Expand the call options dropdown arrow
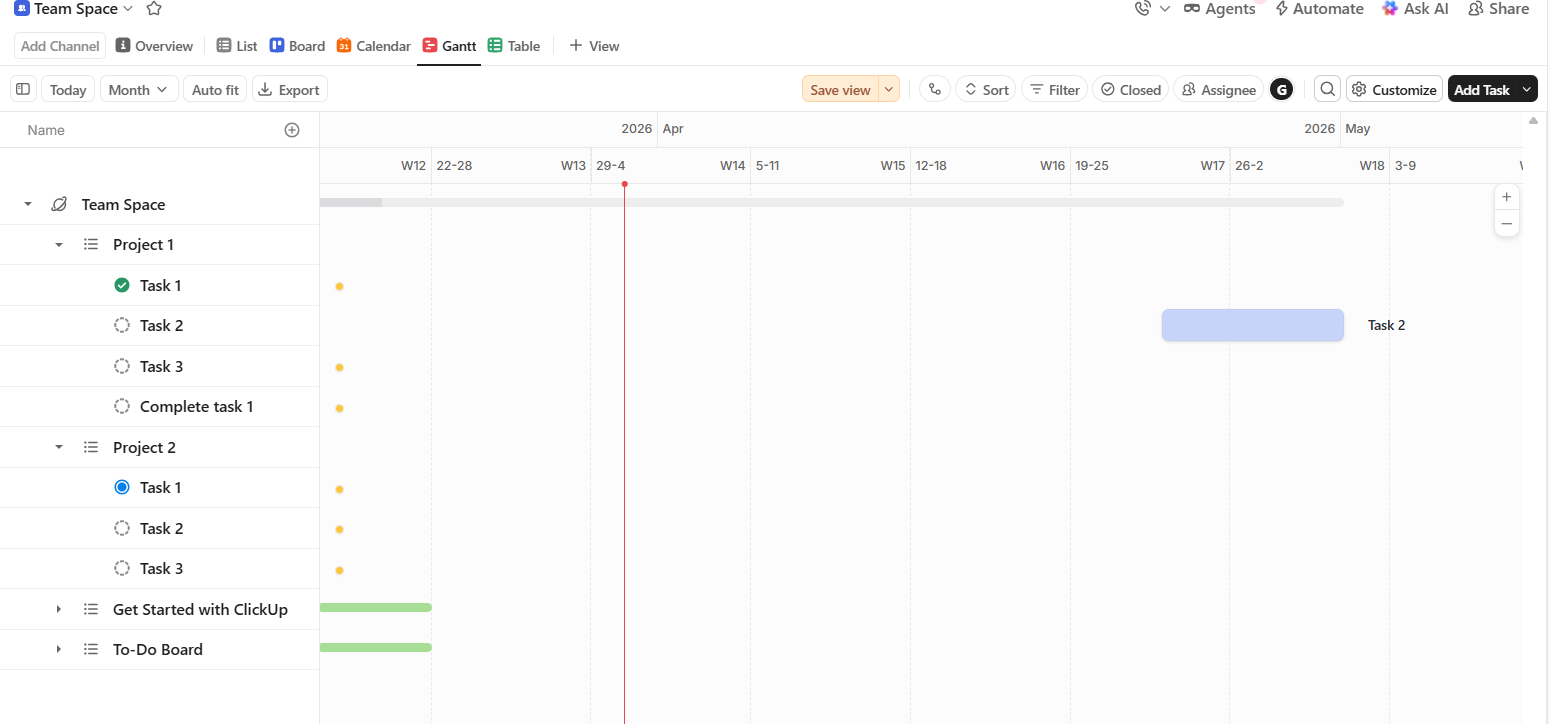The image size is (1550, 724). click(1165, 9)
